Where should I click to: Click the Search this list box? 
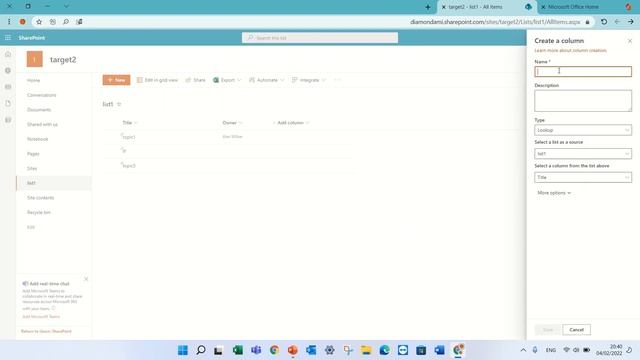point(320,38)
